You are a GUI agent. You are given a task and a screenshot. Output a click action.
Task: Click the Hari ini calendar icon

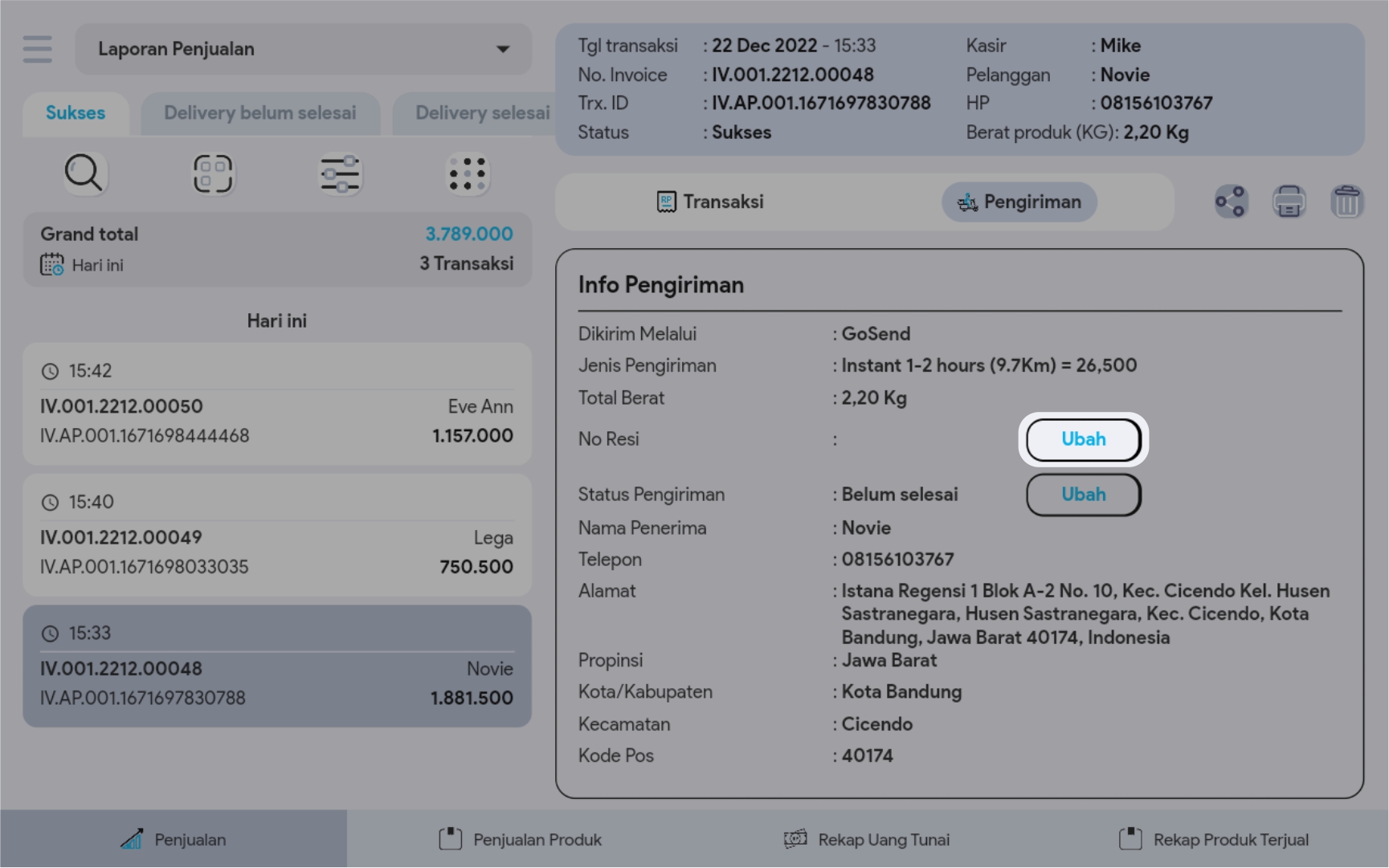pyautogui.click(x=52, y=265)
